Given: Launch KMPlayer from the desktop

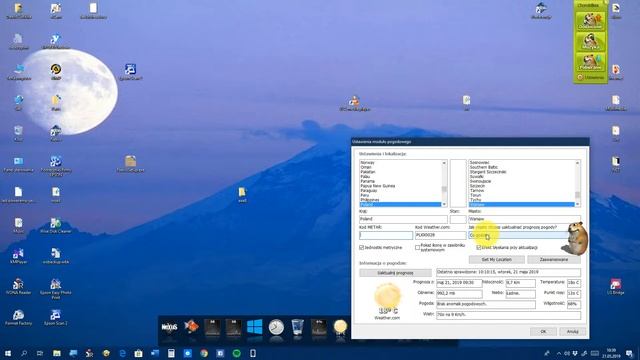Looking at the screenshot, I should click(18, 256).
